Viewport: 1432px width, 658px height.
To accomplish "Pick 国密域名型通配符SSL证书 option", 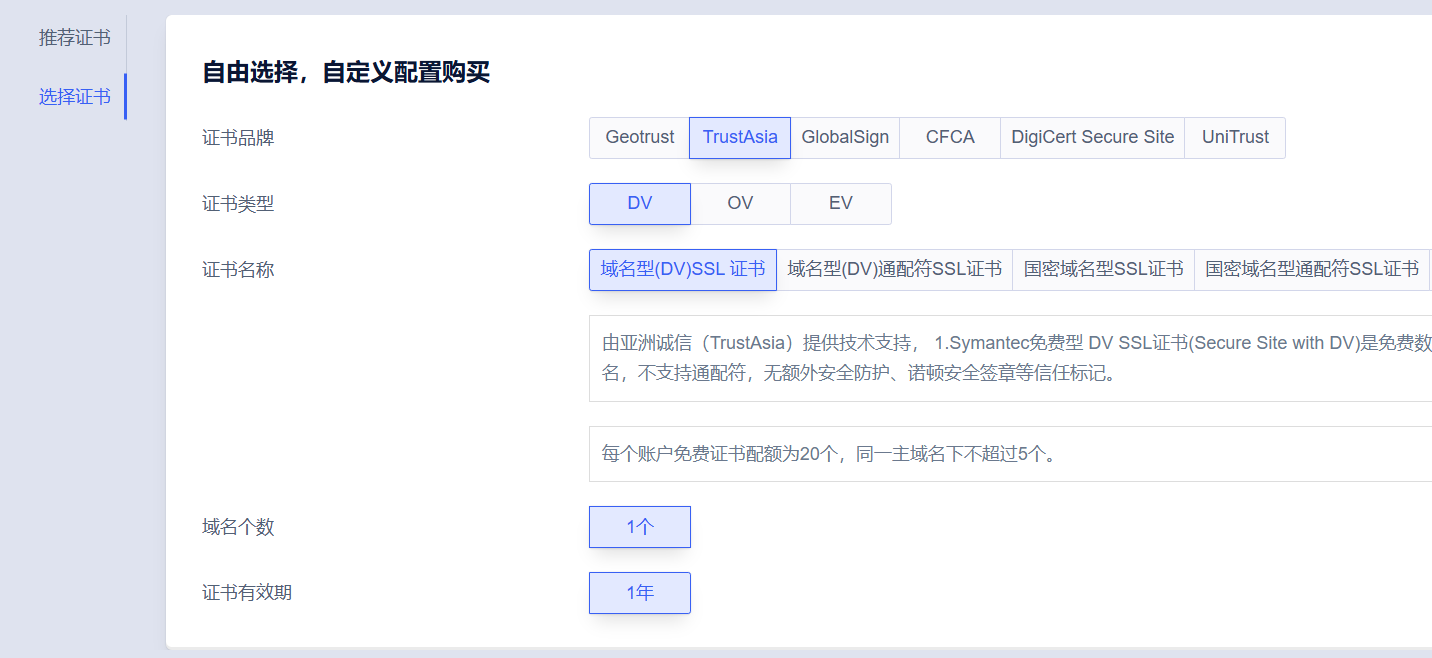I will pyautogui.click(x=1312, y=270).
